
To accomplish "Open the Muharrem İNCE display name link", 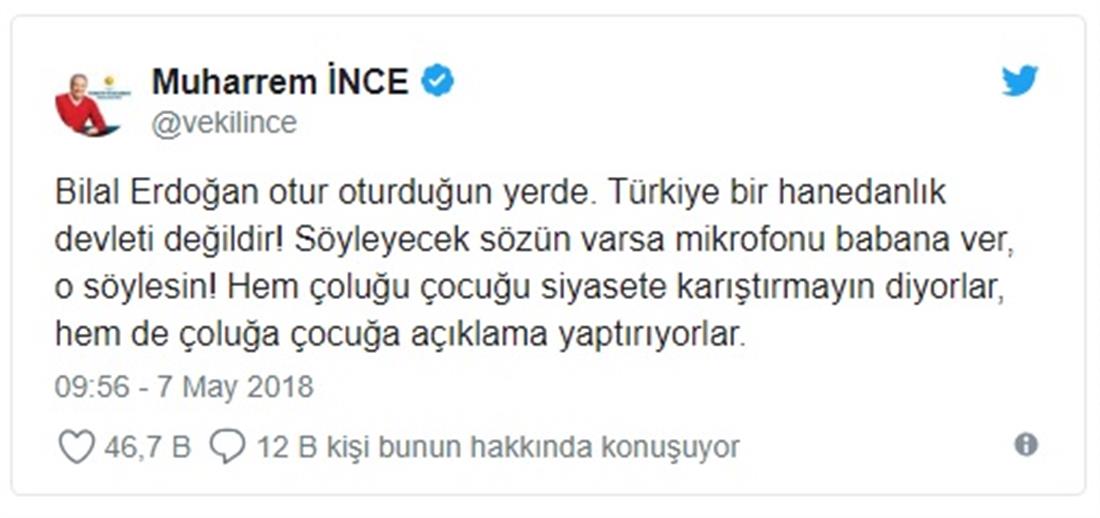I will click(280, 82).
